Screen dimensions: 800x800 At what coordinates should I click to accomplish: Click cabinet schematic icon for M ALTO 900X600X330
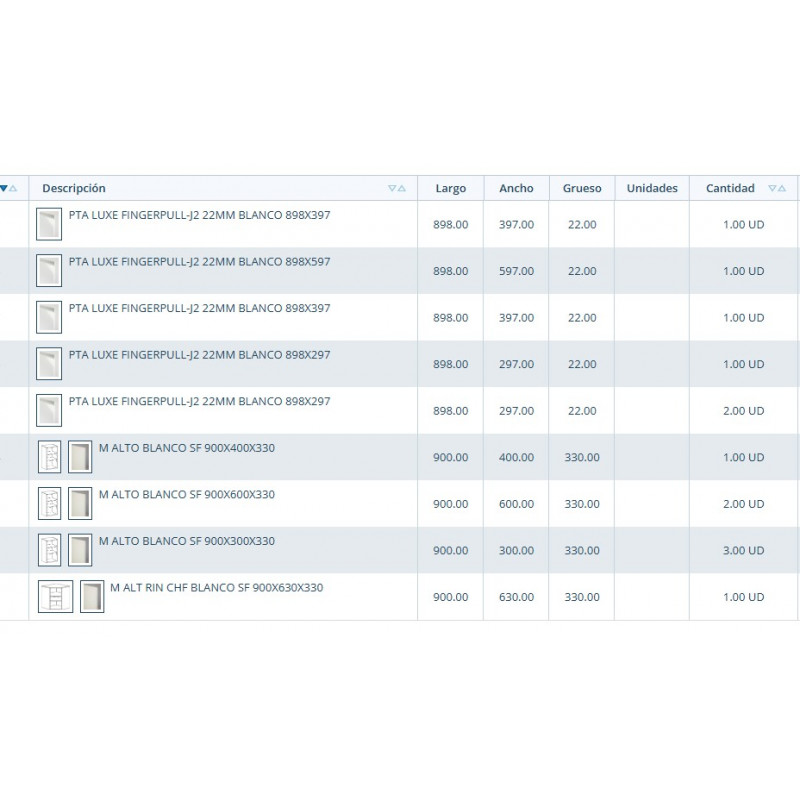pyautogui.click(x=49, y=504)
